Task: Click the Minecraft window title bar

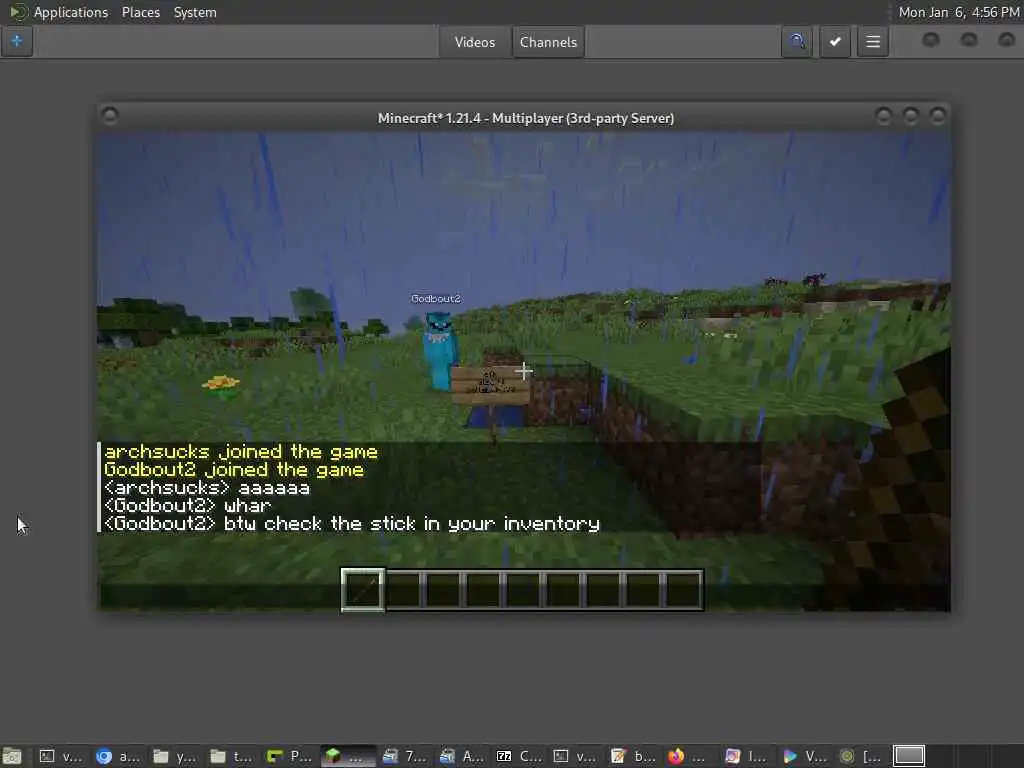Action: point(526,118)
